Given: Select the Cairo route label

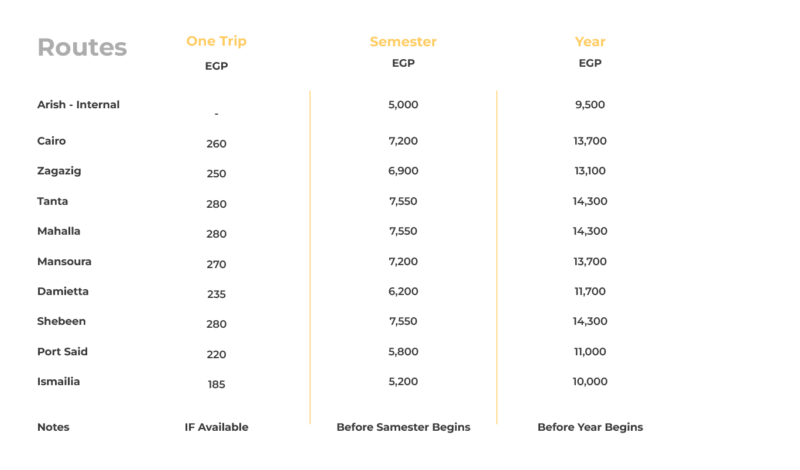Looking at the screenshot, I should pyautogui.click(x=51, y=141).
